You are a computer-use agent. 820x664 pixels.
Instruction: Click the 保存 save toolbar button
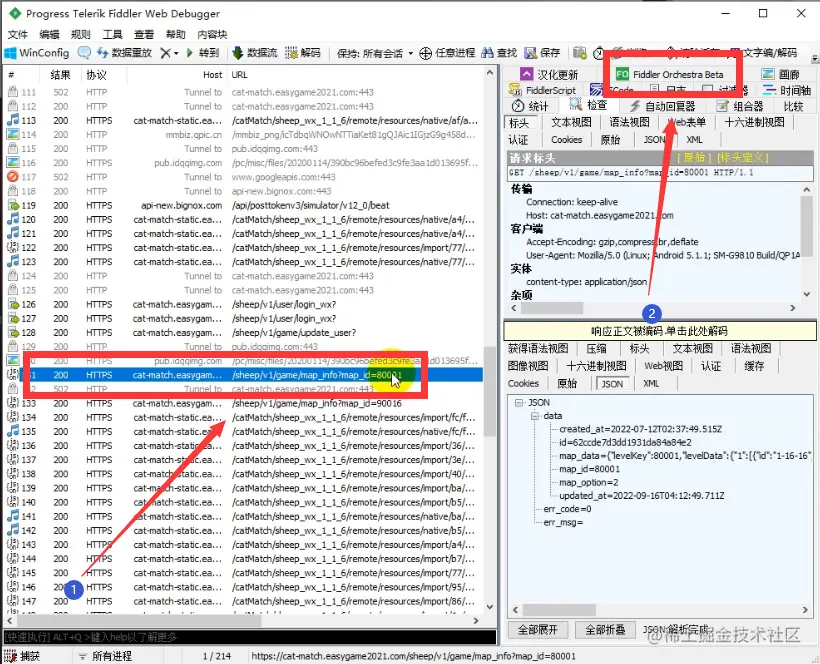coord(542,53)
